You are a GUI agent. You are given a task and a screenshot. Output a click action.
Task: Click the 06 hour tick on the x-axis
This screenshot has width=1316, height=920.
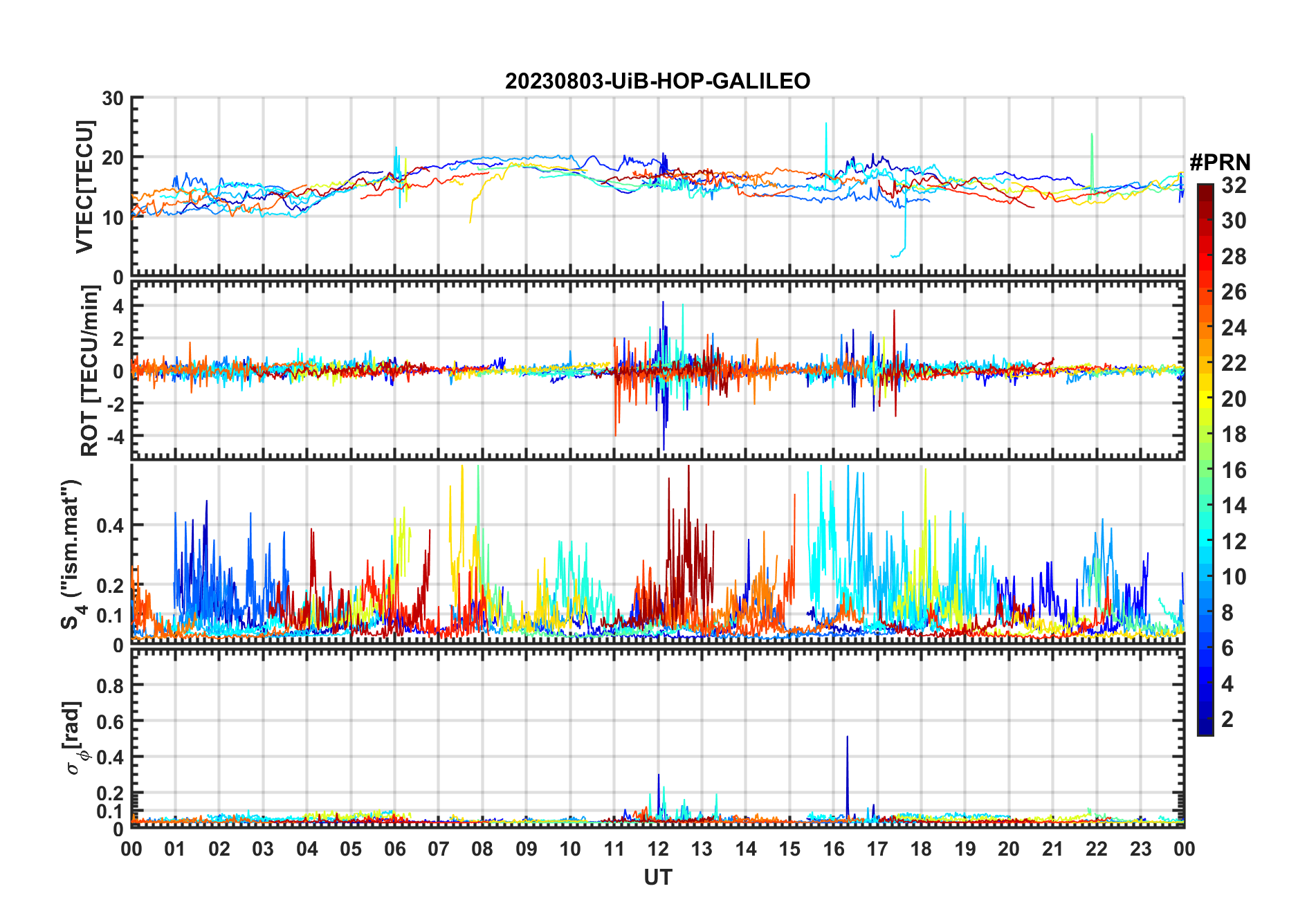pyautogui.click(x=394, y=849)
